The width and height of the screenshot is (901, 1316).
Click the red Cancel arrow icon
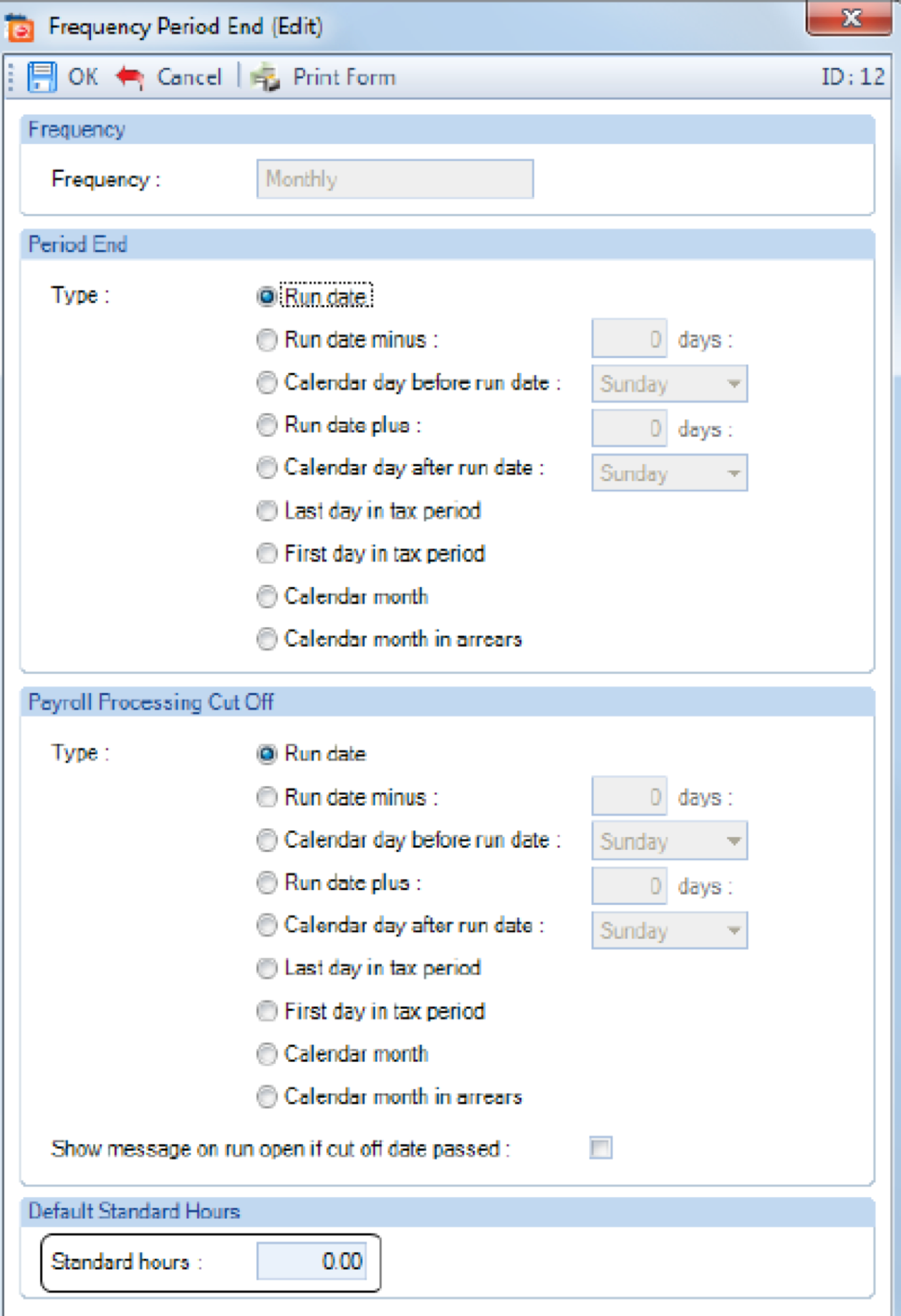(x=130, y=77)
